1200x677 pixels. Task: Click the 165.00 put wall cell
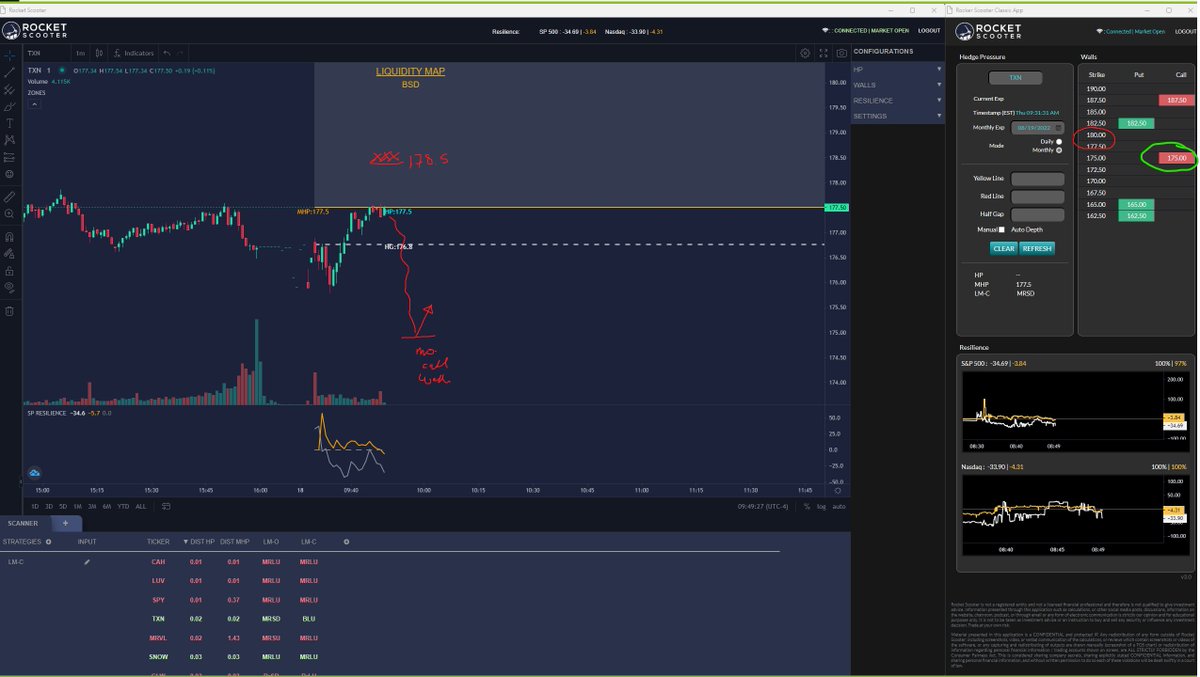[x=1135, y=204]
